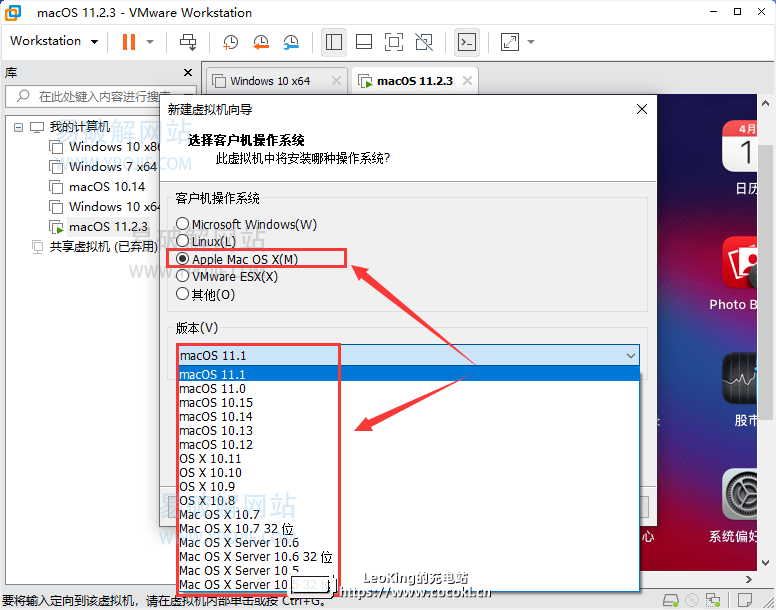Select the Apple Mac OS X(M) radio
The width and height of the screenshot is (776, 610).
click(x=183, y=259)
